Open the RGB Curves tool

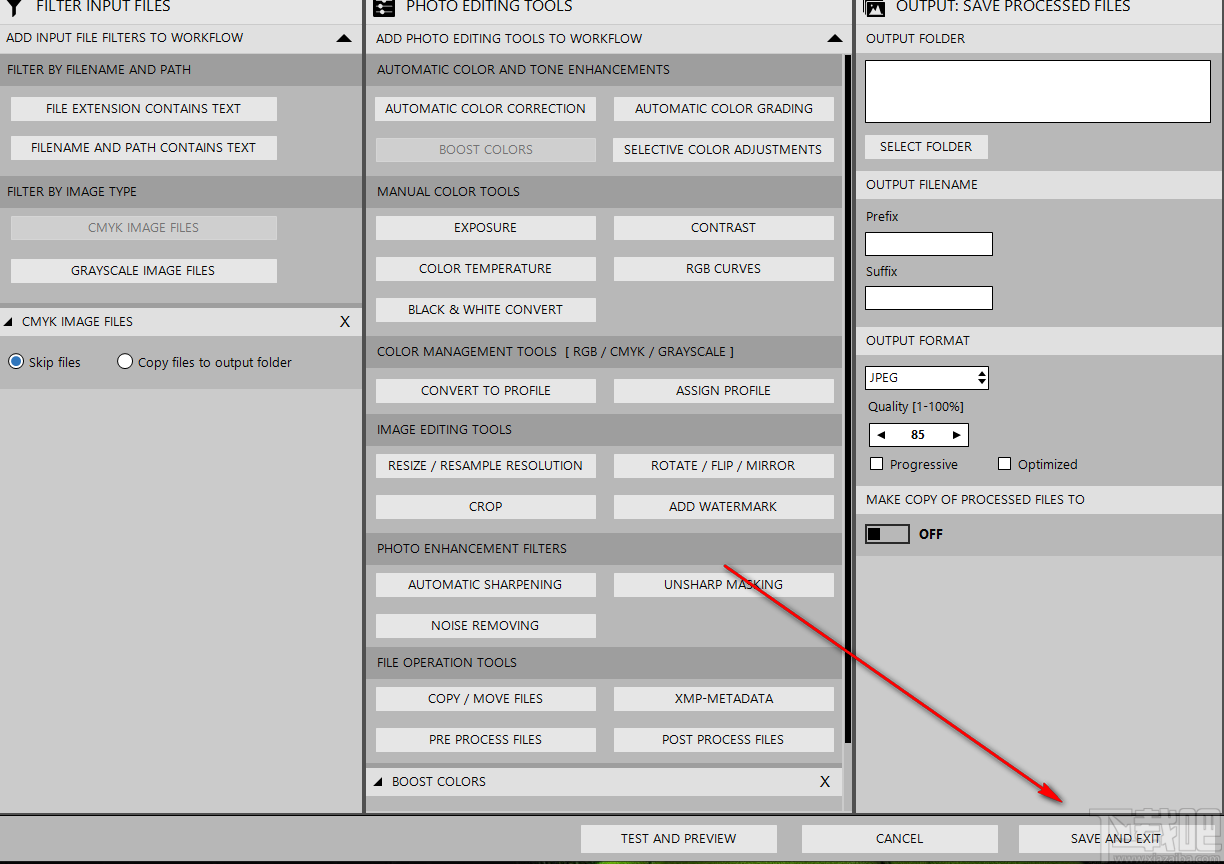coord(723,268)
